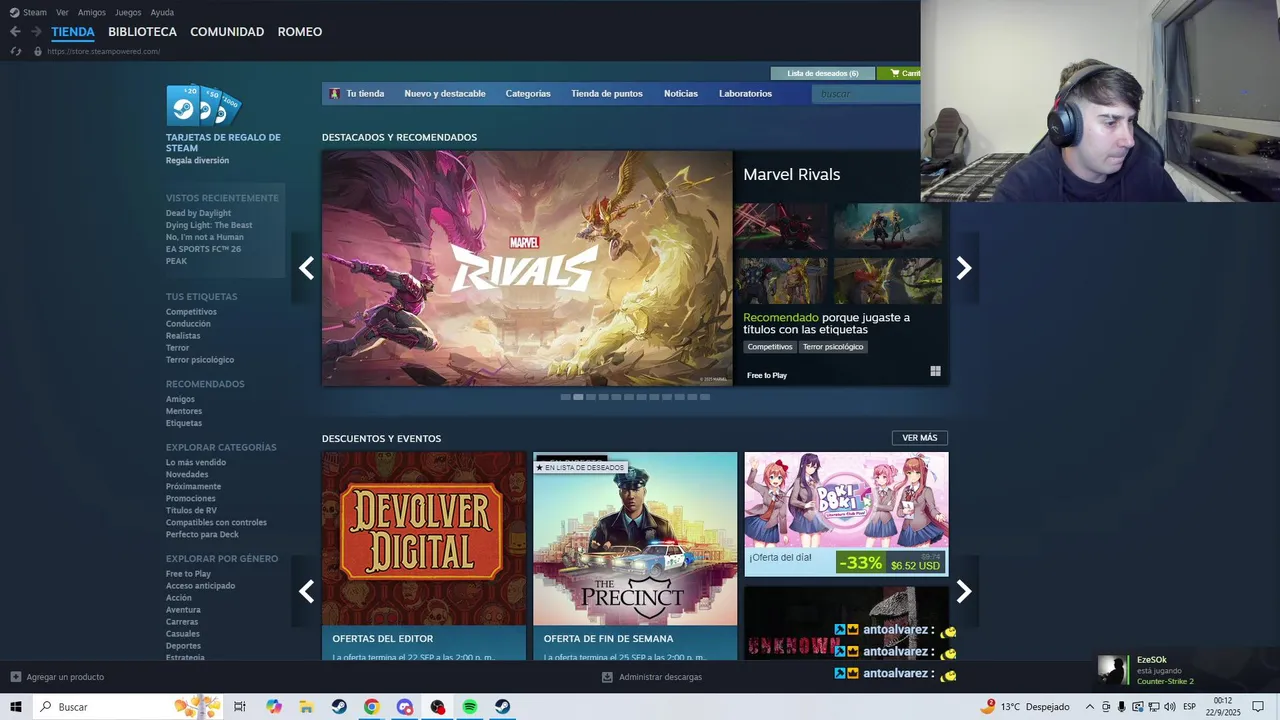Image resolution: width=1280 pixels, height=720 pixels.
Task: Open Lista de deseados (6)
Action: click(823, 73)
